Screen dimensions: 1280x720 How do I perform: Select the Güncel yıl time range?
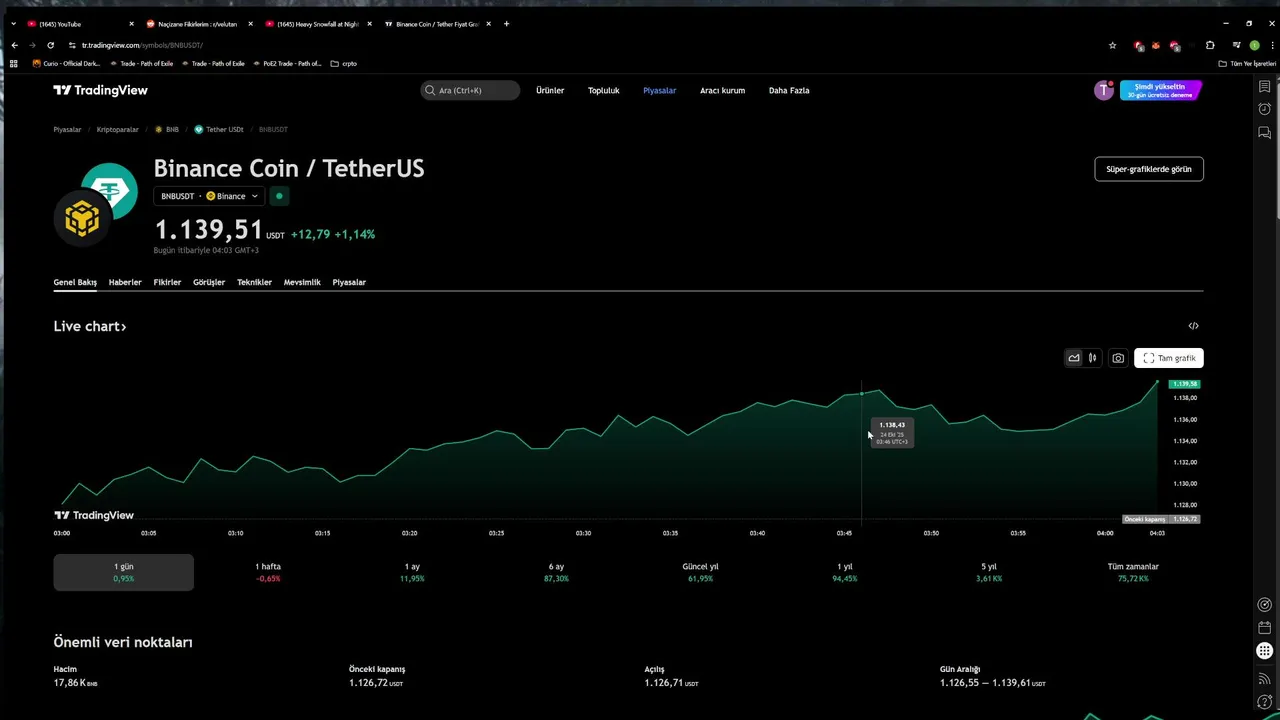[x=700, y=572]
